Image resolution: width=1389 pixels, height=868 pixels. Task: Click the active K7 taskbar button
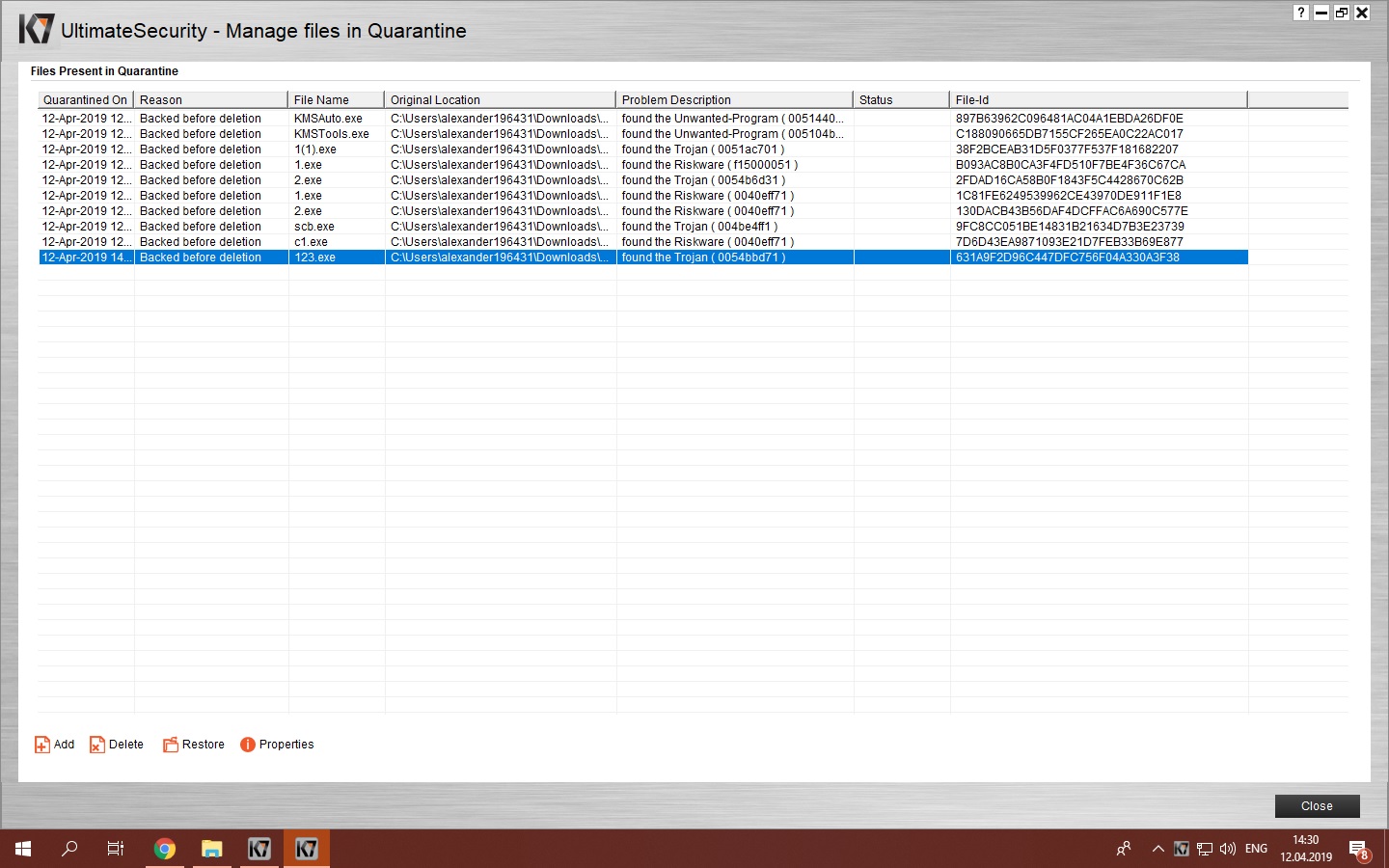pos(306,849)
